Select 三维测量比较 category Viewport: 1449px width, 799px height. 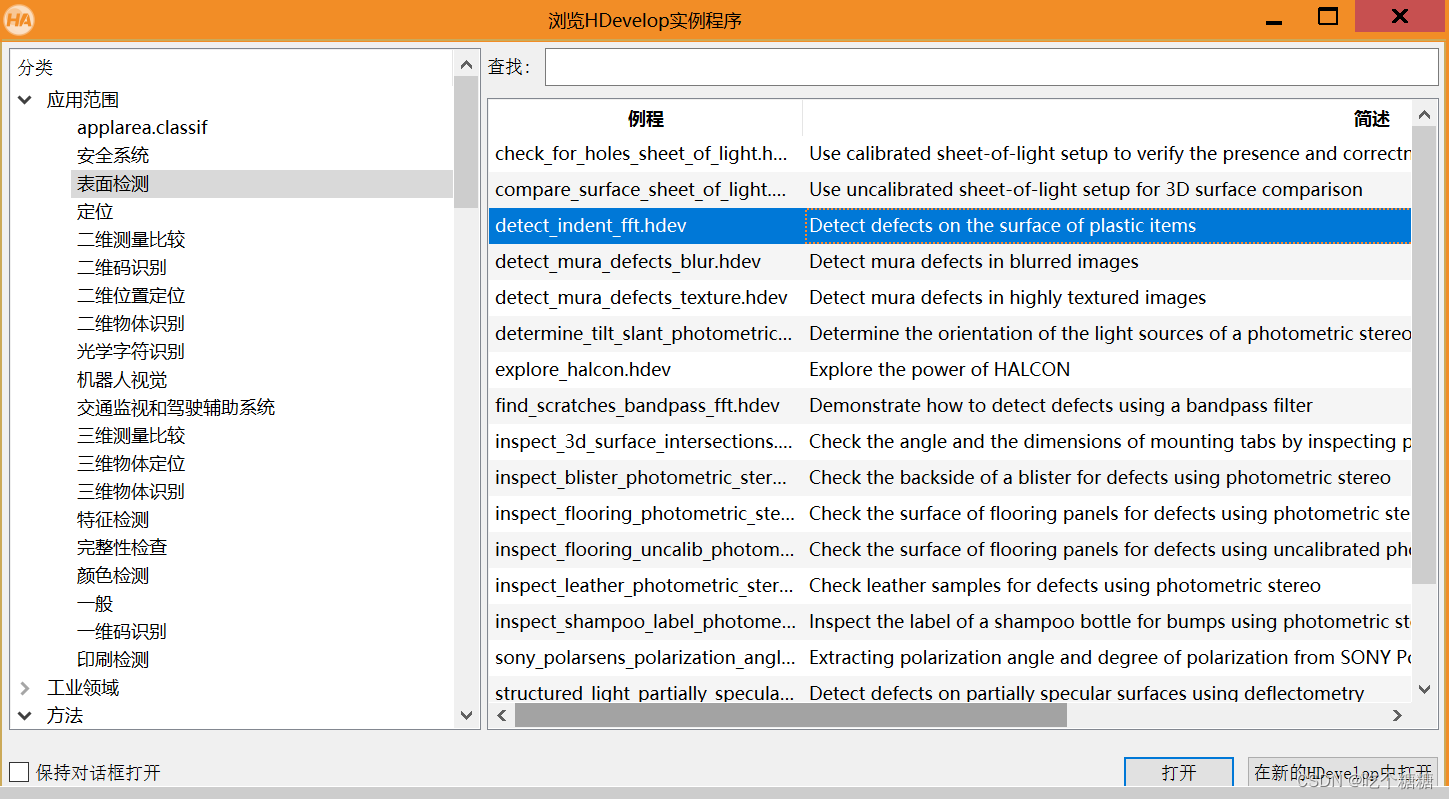131,436
